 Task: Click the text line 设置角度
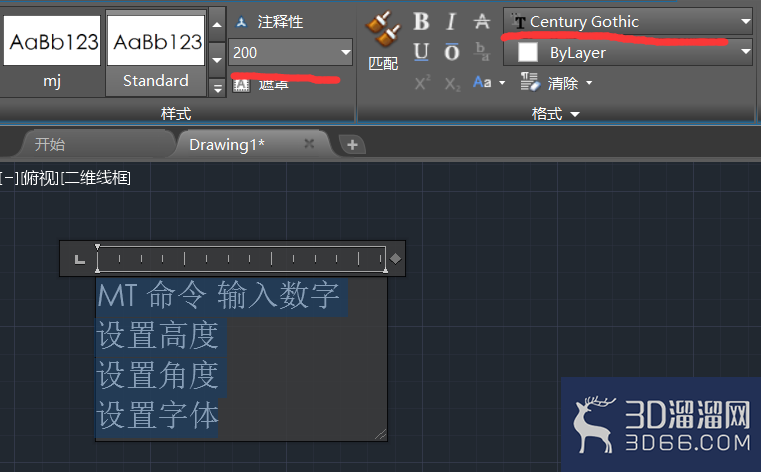[158, 375]
